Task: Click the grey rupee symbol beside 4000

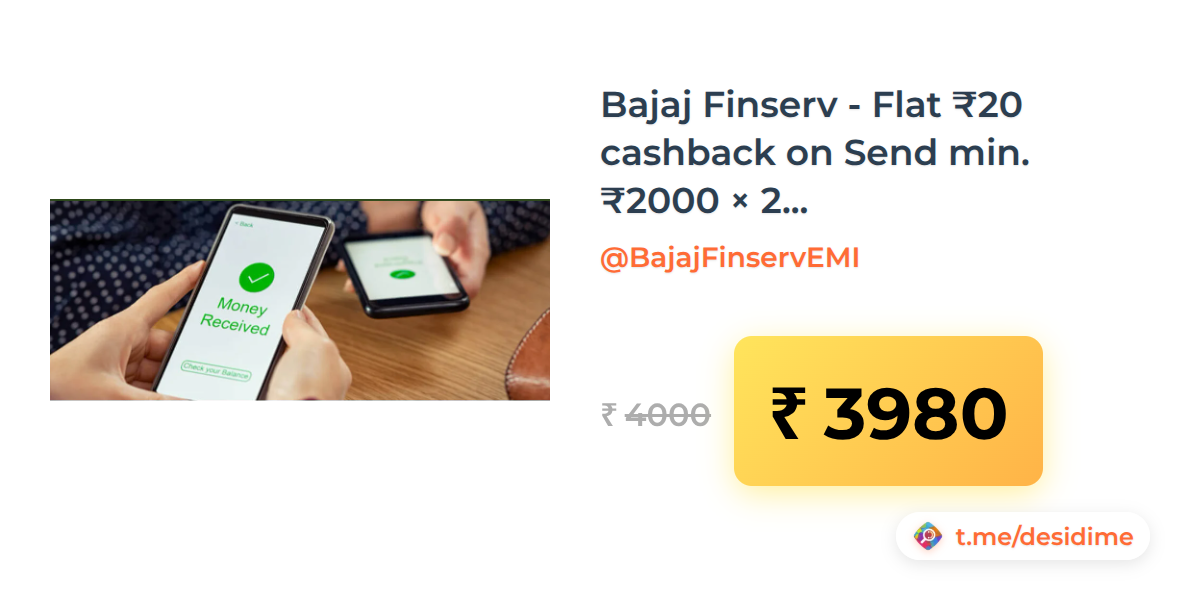Action: click(608, 414)
